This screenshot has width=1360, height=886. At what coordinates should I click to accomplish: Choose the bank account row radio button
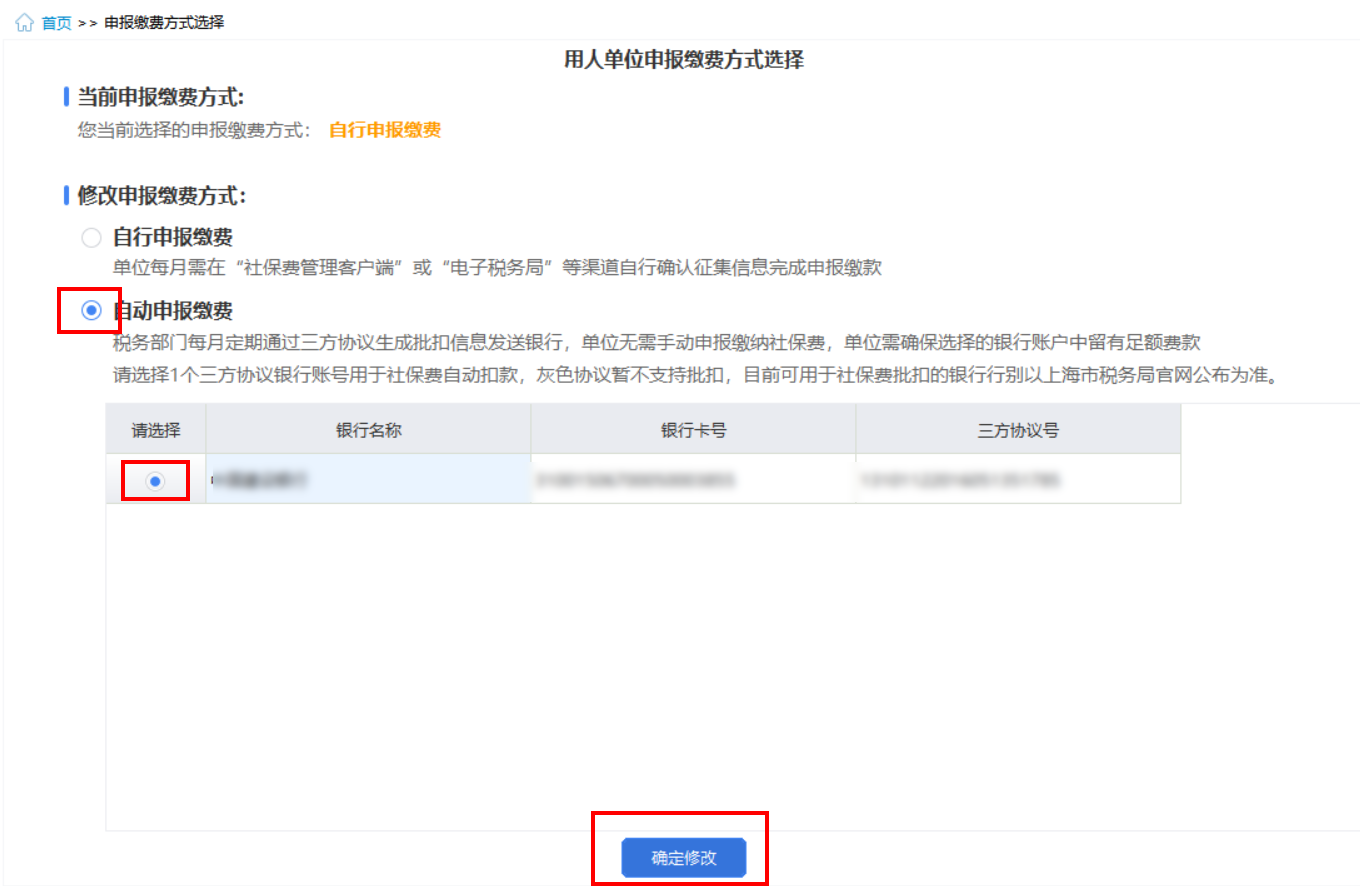point(155,481)
